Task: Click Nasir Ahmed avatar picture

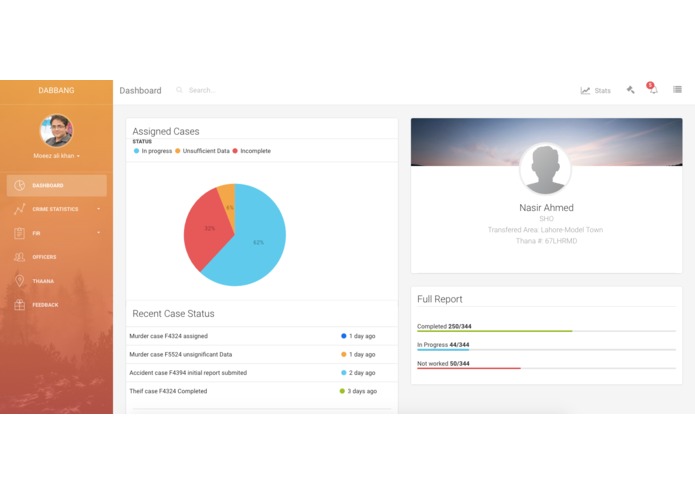Action: pos(546,169)
